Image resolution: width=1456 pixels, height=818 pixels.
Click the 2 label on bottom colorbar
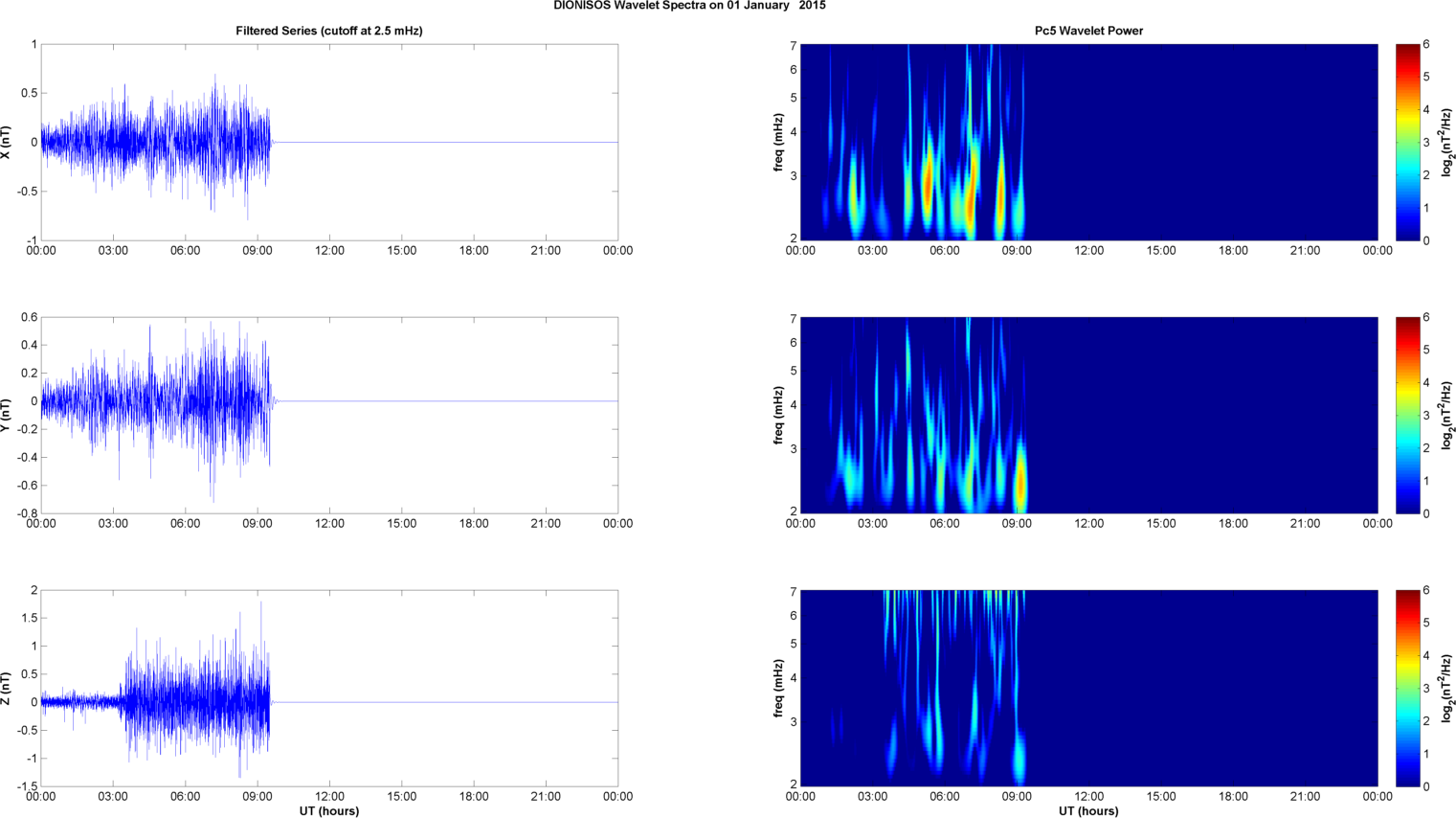1426,721
